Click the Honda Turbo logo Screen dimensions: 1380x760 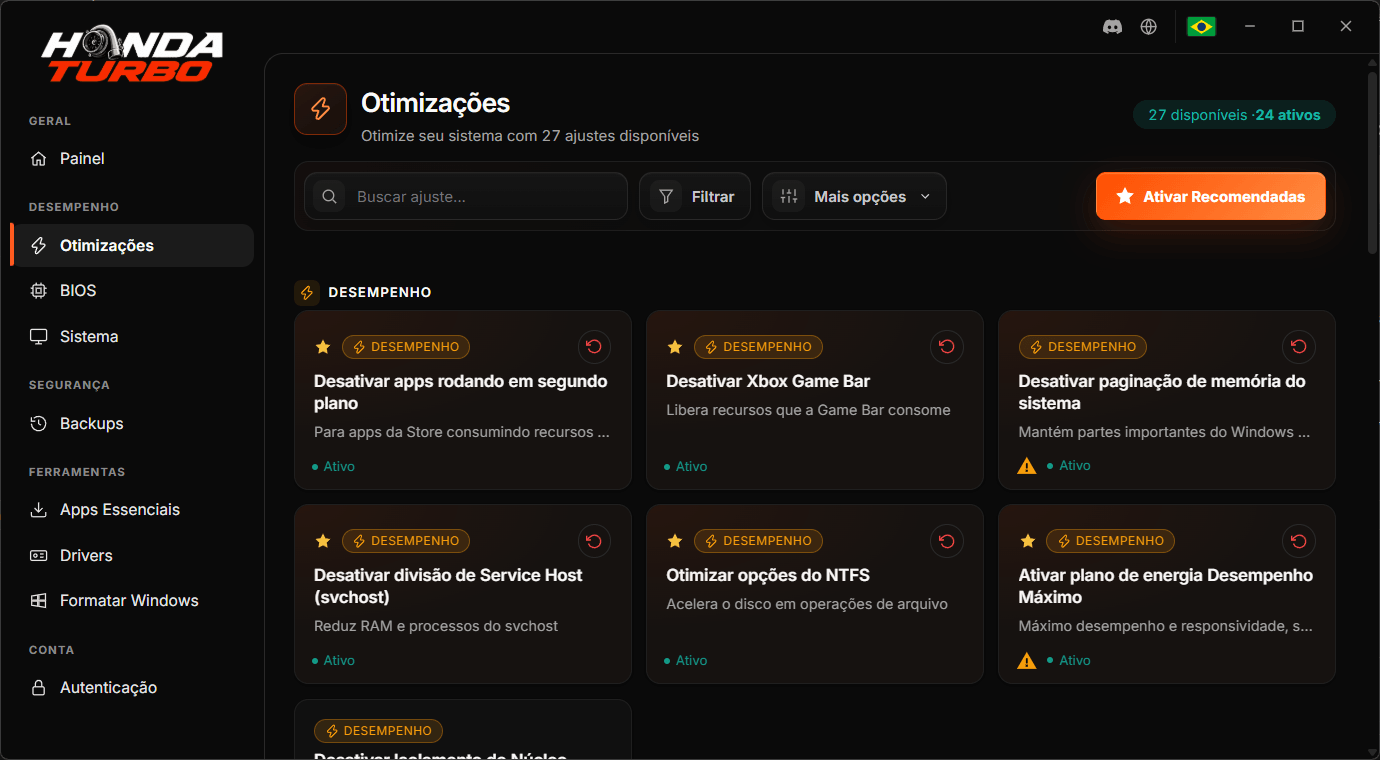click(132, 56)
